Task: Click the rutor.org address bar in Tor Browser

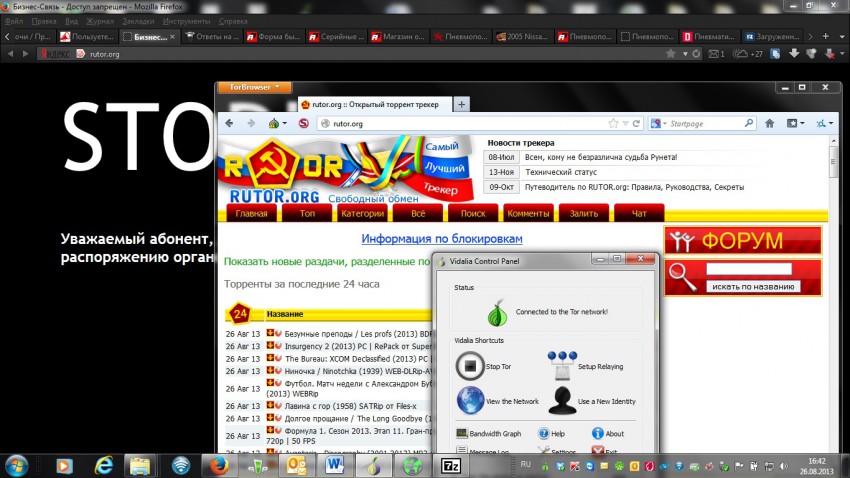Action: pos(460,124)
